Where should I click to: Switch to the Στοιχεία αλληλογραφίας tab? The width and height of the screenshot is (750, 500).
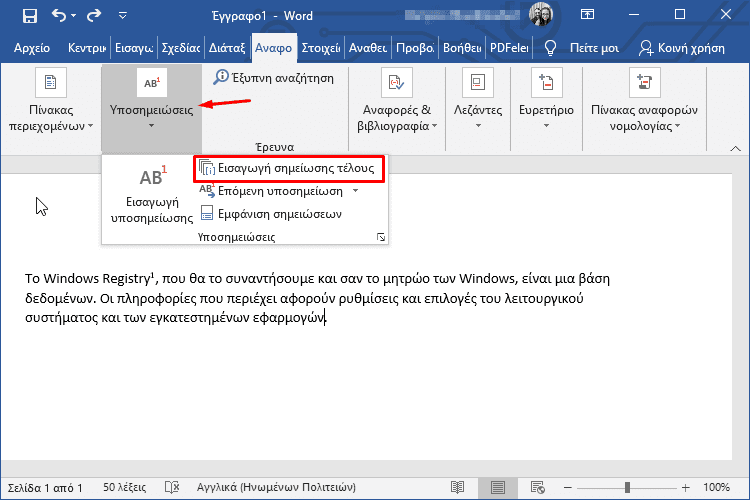tap(320, 48)
